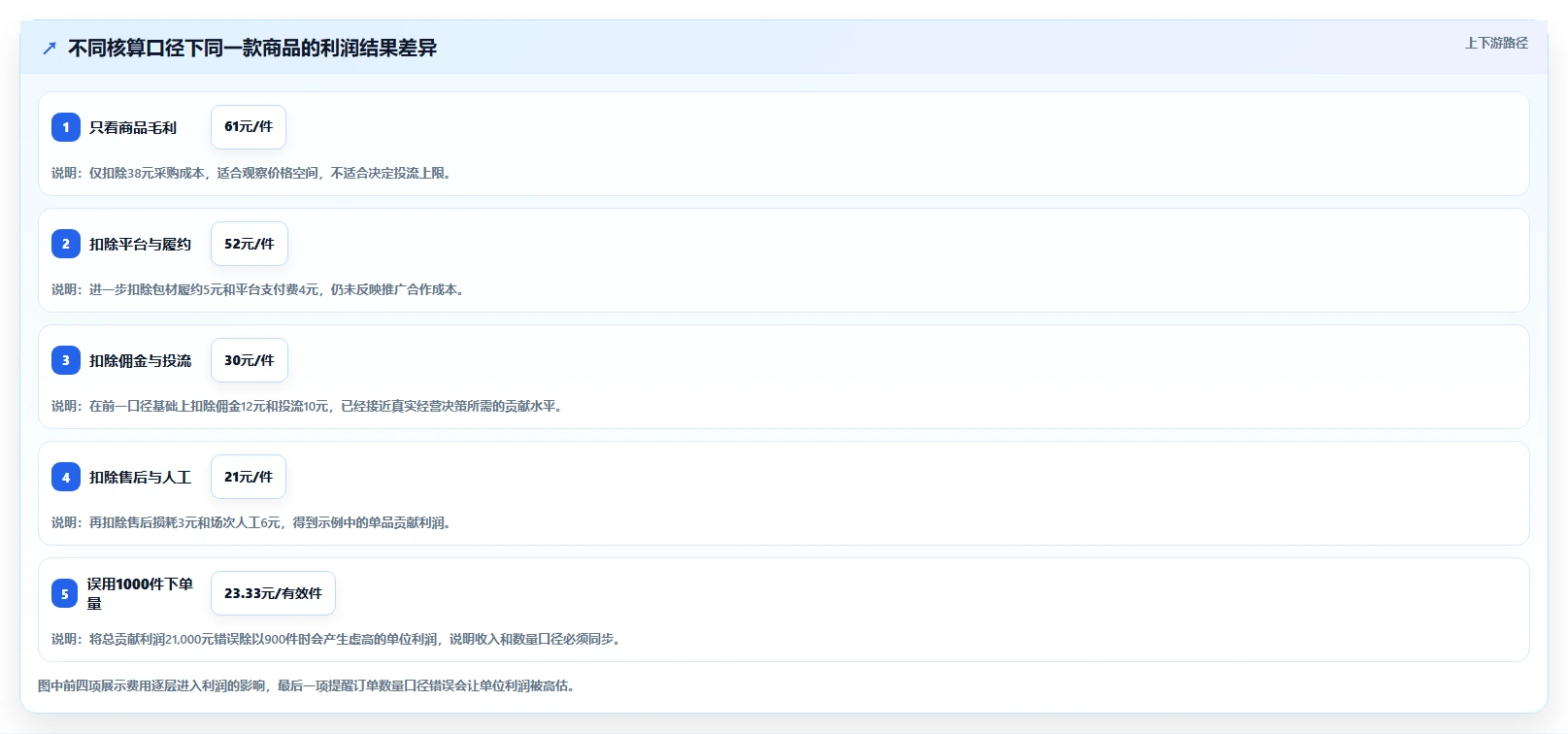Click the note about 佣金12元和投流10元
This screenshot has height=734, width=1568.
[309, 406]
